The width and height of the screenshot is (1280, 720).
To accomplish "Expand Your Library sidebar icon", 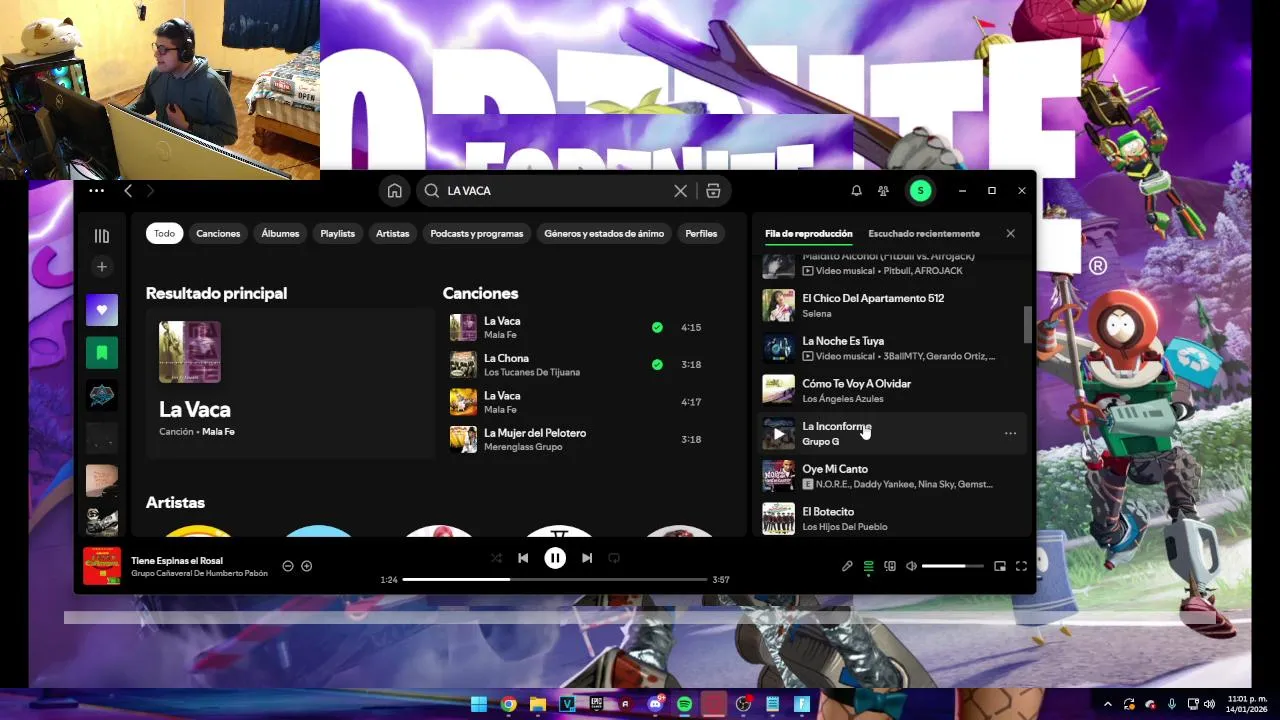I will (x=102, y=236).
